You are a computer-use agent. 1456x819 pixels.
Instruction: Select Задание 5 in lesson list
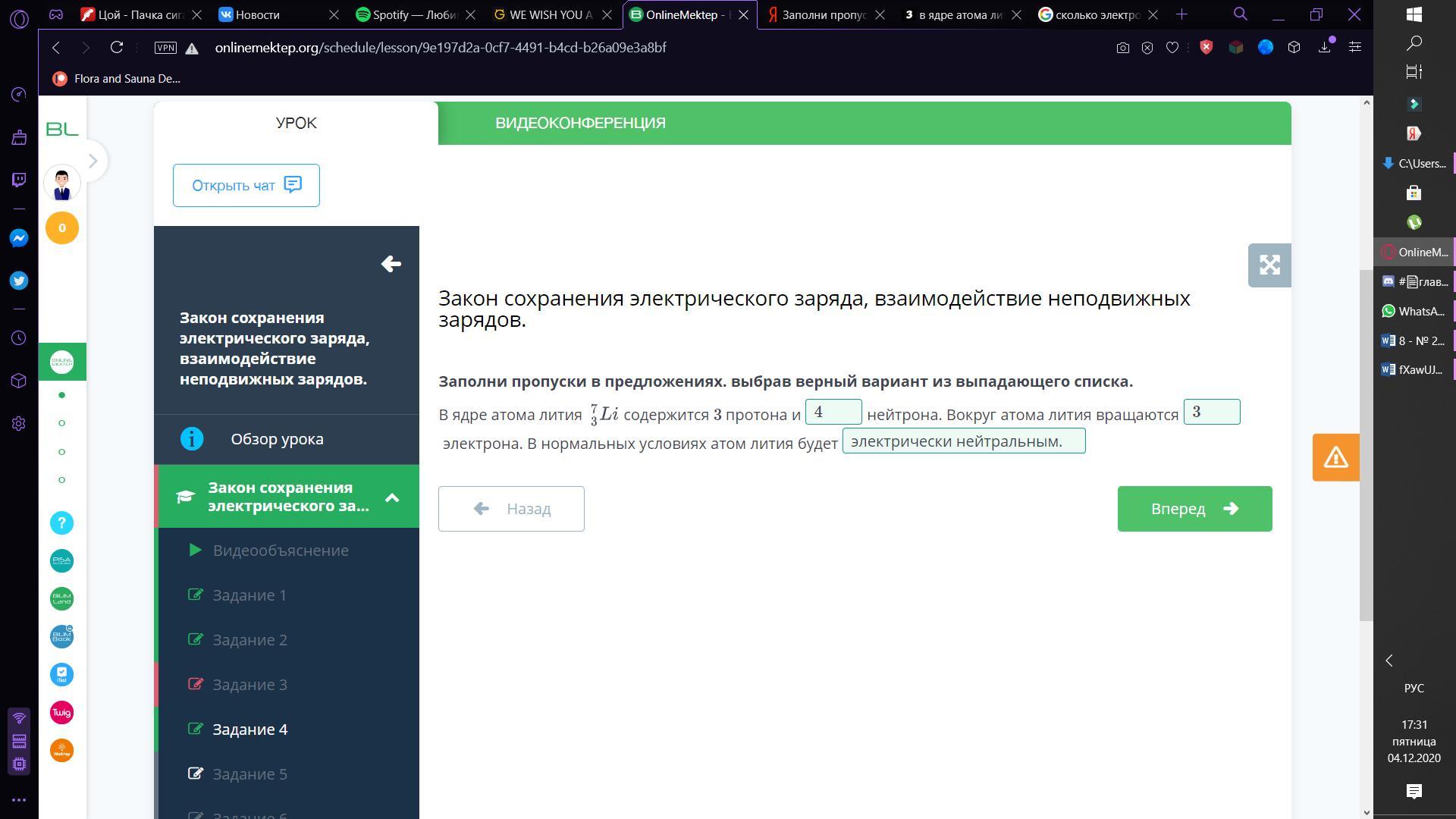point(249,774)
